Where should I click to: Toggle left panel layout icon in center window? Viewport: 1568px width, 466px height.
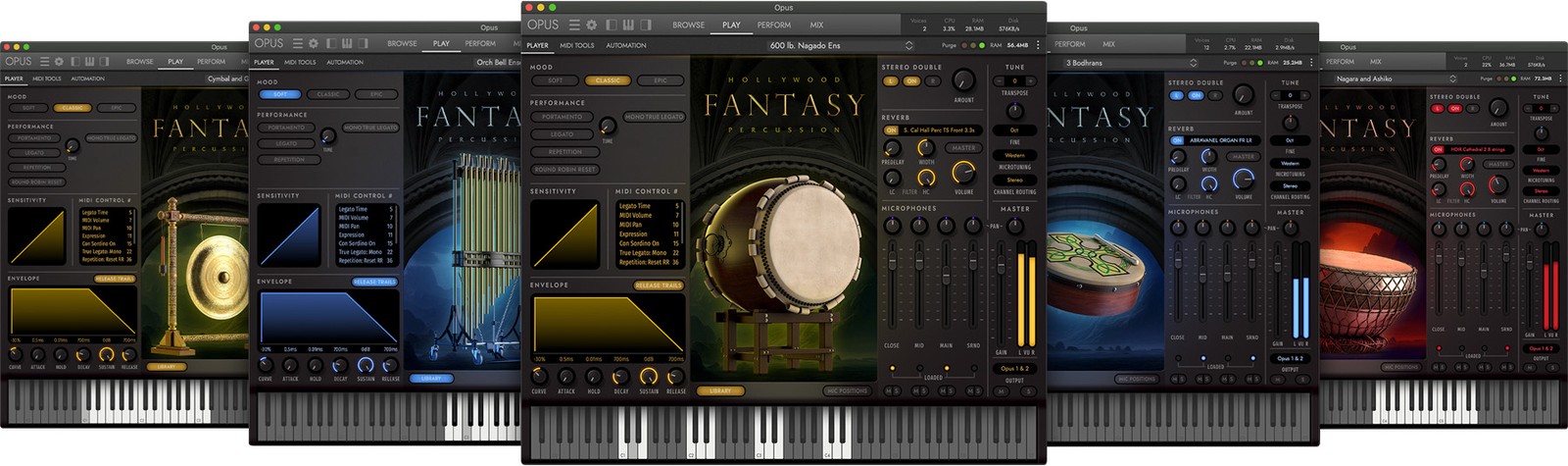click(x=612, y=25)
